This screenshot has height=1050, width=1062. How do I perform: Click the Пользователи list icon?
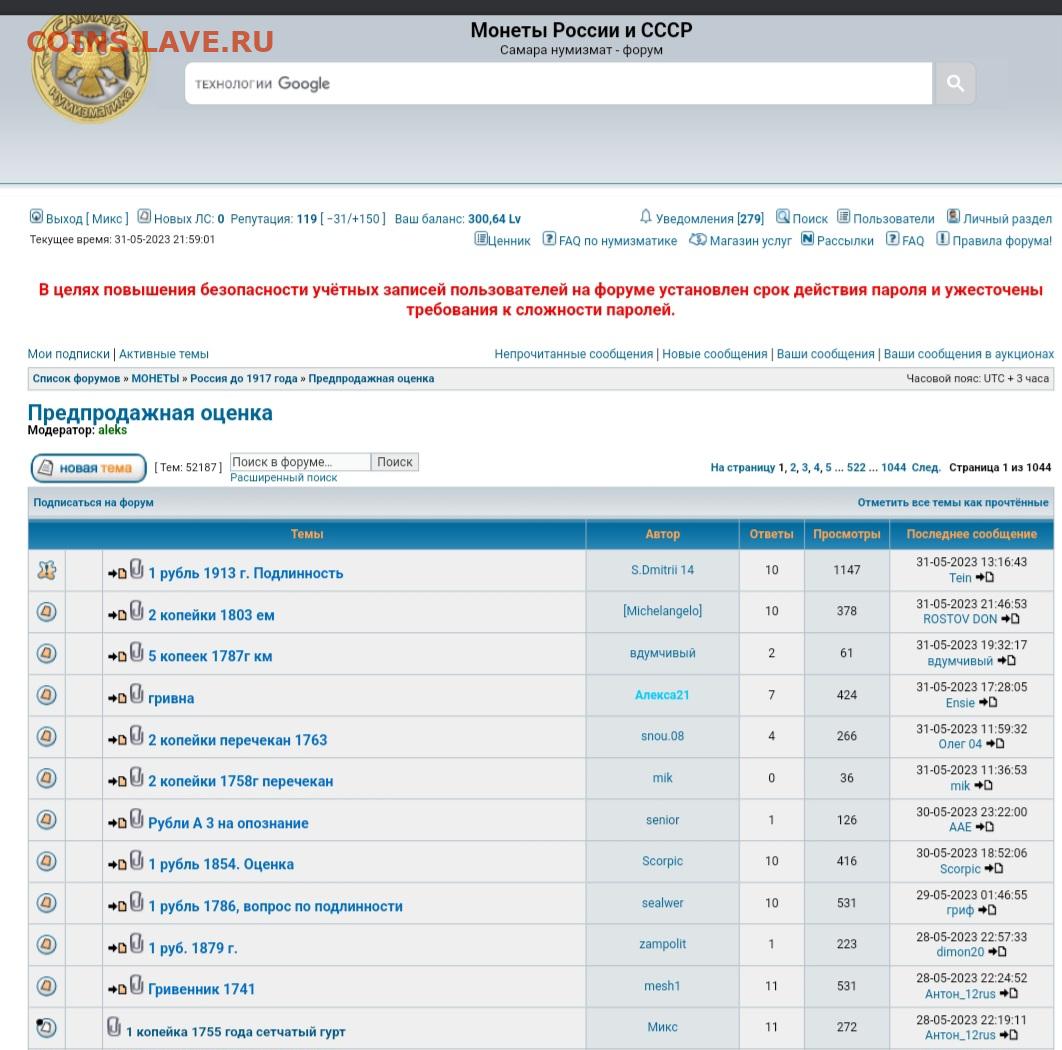[843, 217]
